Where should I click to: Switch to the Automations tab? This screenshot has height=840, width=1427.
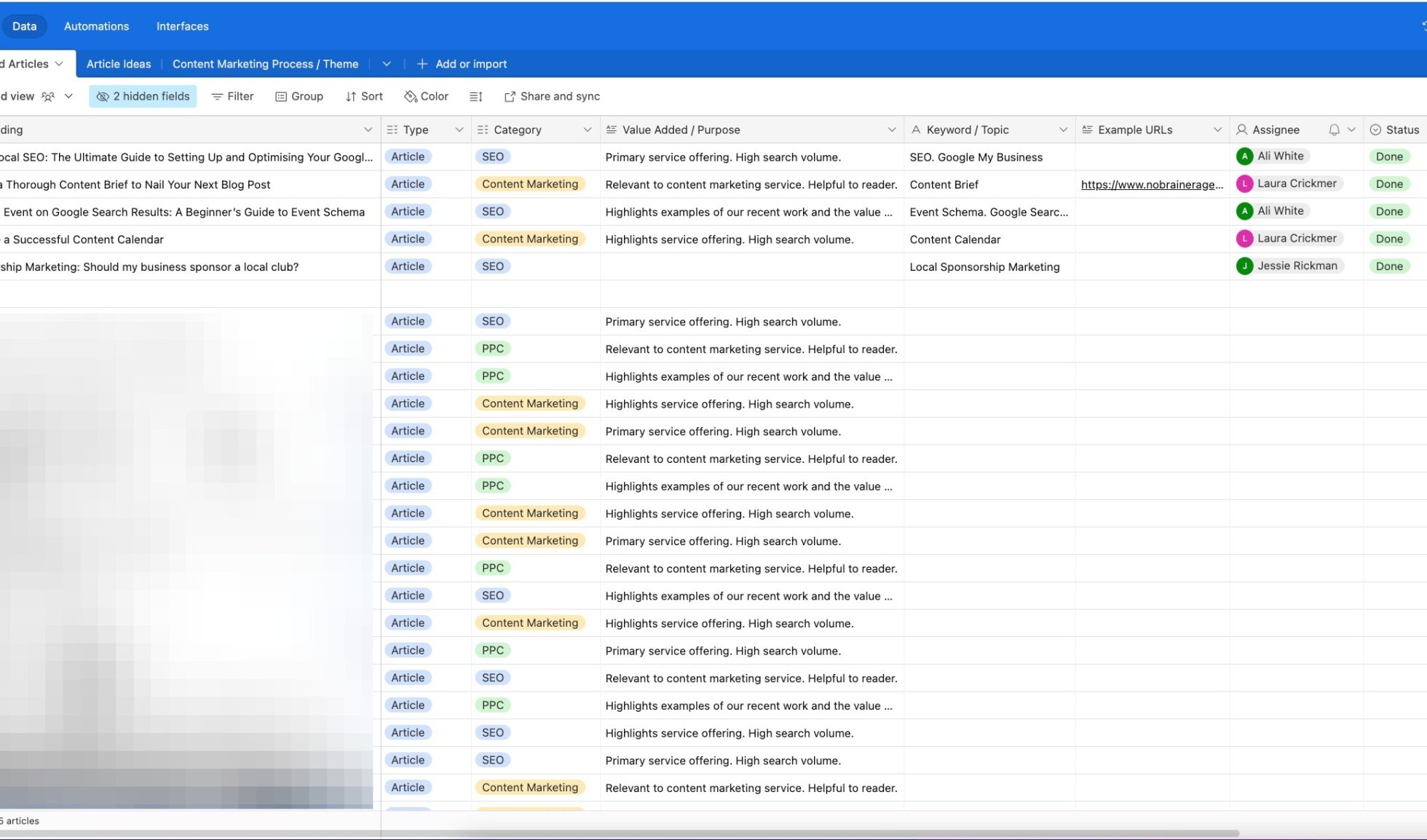coord(96,25)
